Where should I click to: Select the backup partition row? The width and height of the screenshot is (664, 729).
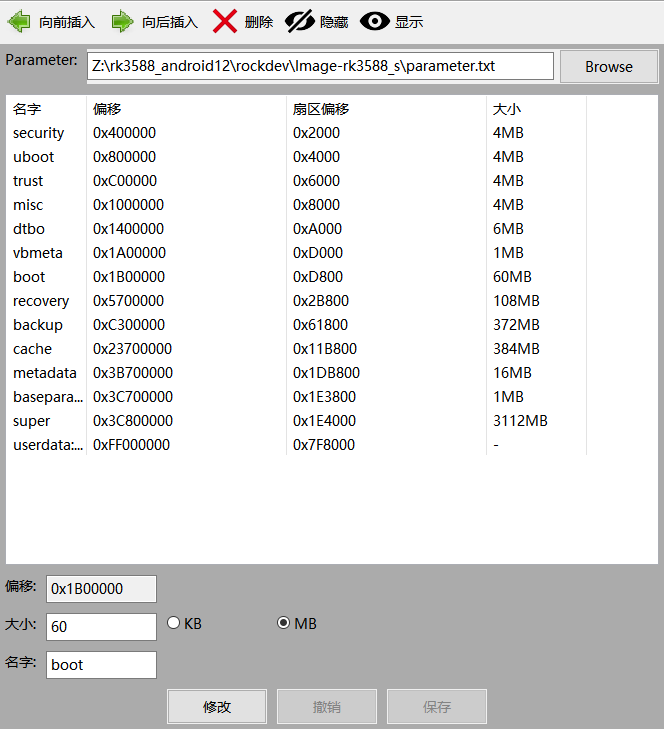(296, 325)
